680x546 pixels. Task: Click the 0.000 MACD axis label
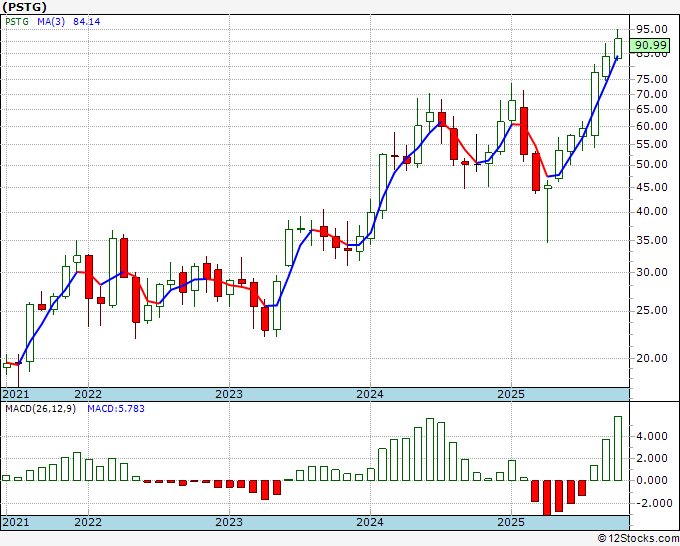(651, 481)
